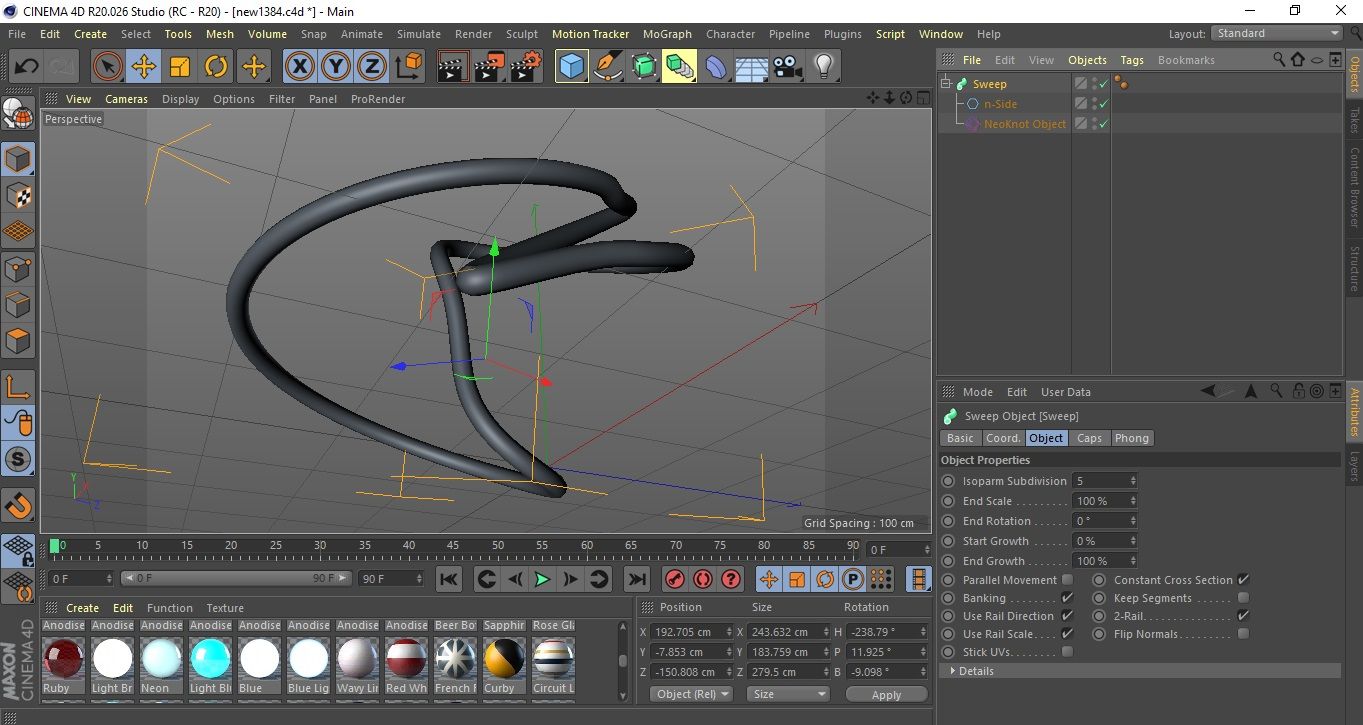Image resolution: width=1363 pixels, height=725 pixels.
Task: Click the End Scale stepper arrows
Action: coord(1133,501)
